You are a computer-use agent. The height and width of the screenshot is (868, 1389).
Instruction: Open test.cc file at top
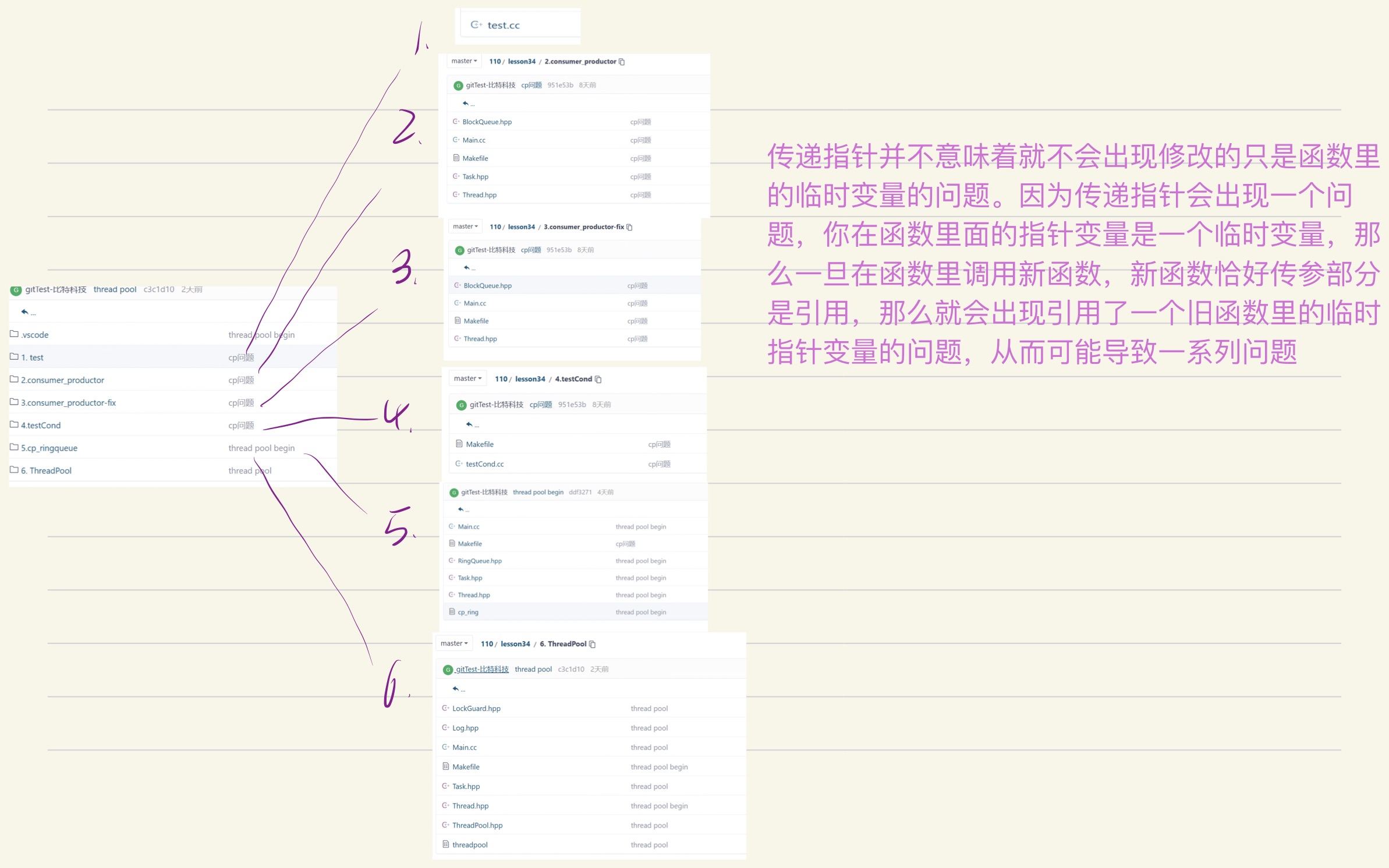pyautogui.click(x=503, y=25)
